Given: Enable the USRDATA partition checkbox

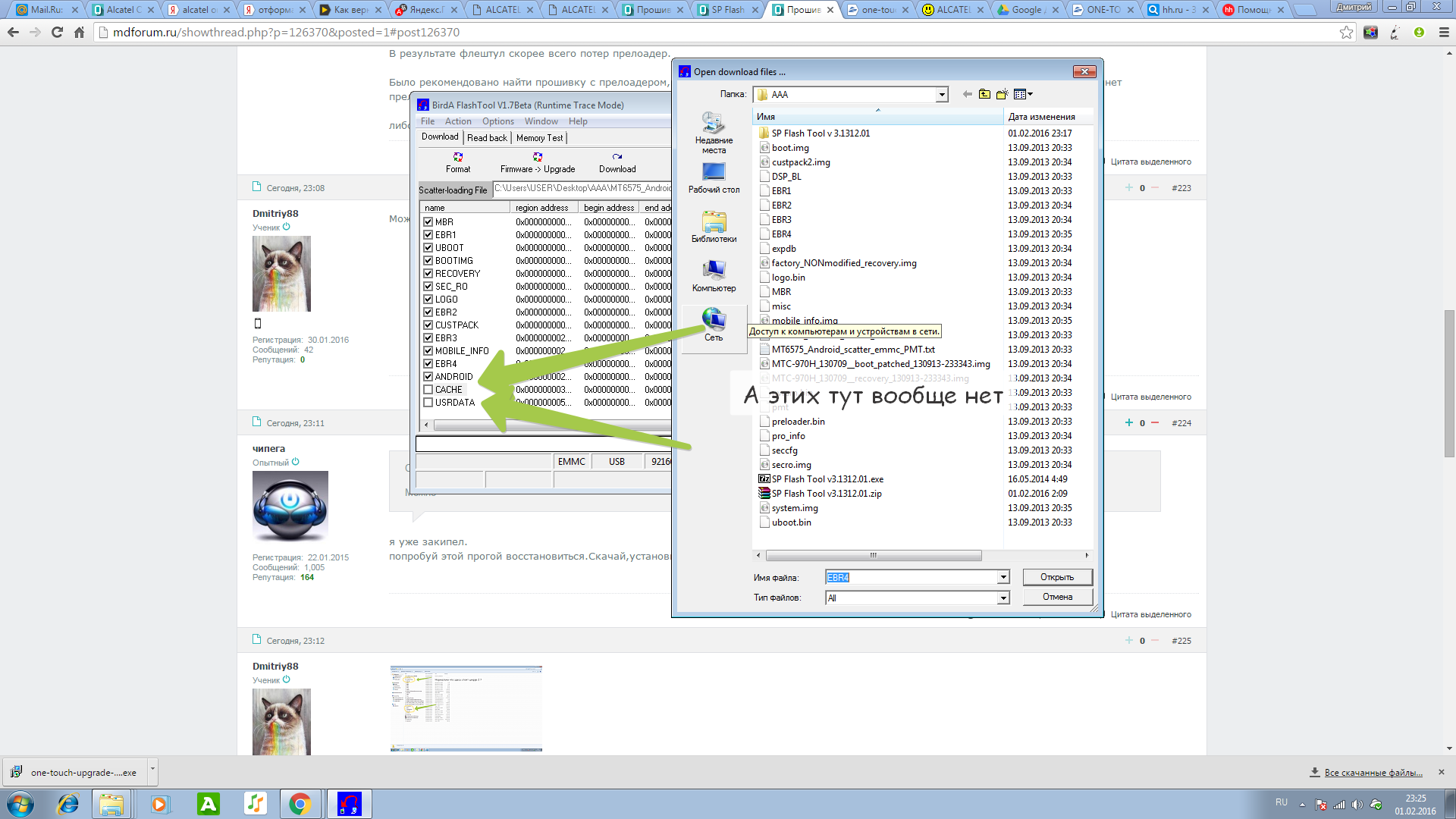Looking at the screenshot, I should [428, 403].
